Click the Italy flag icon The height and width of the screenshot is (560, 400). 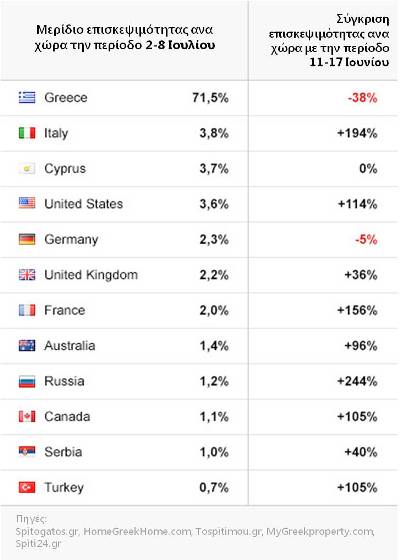click(x=27, y=133)
